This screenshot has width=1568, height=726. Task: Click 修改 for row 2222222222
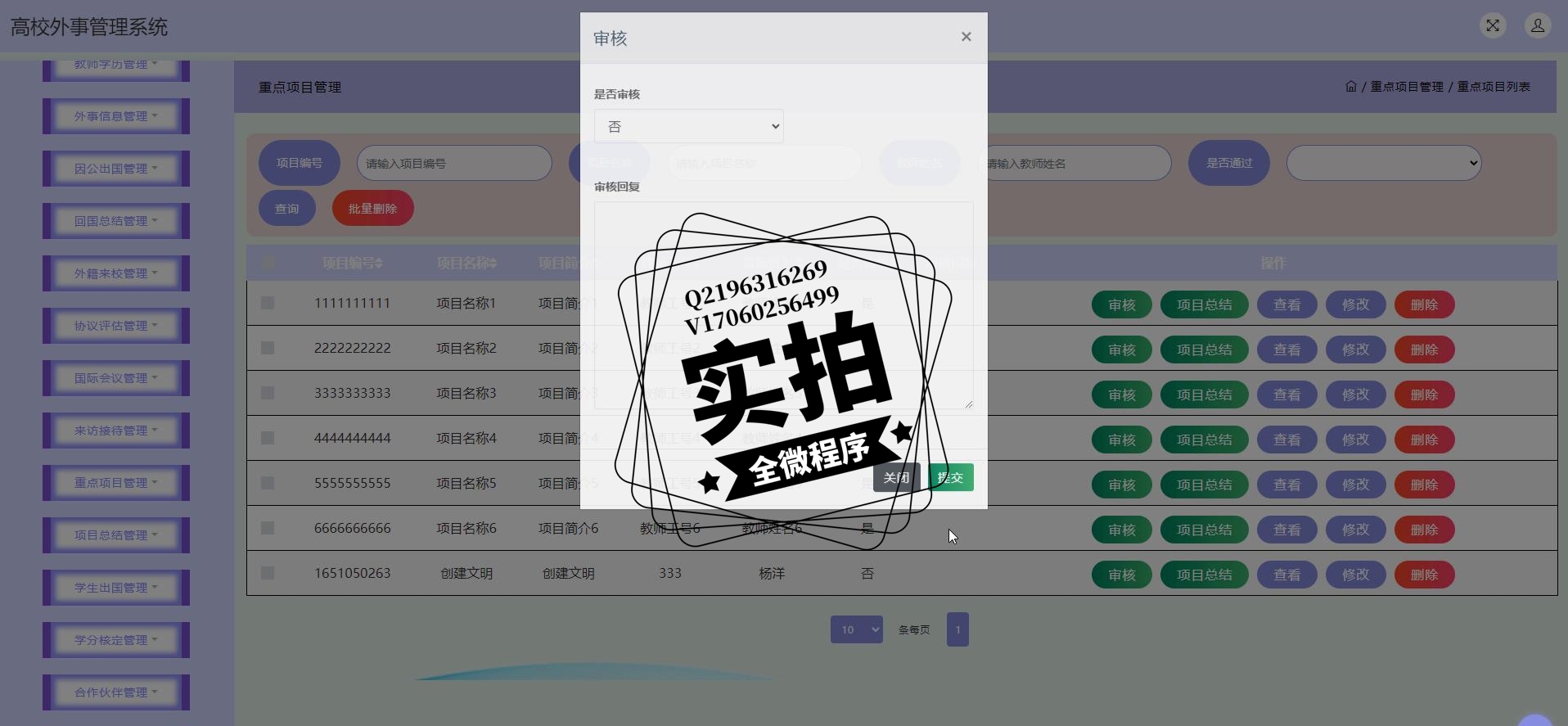(1356, 349)
